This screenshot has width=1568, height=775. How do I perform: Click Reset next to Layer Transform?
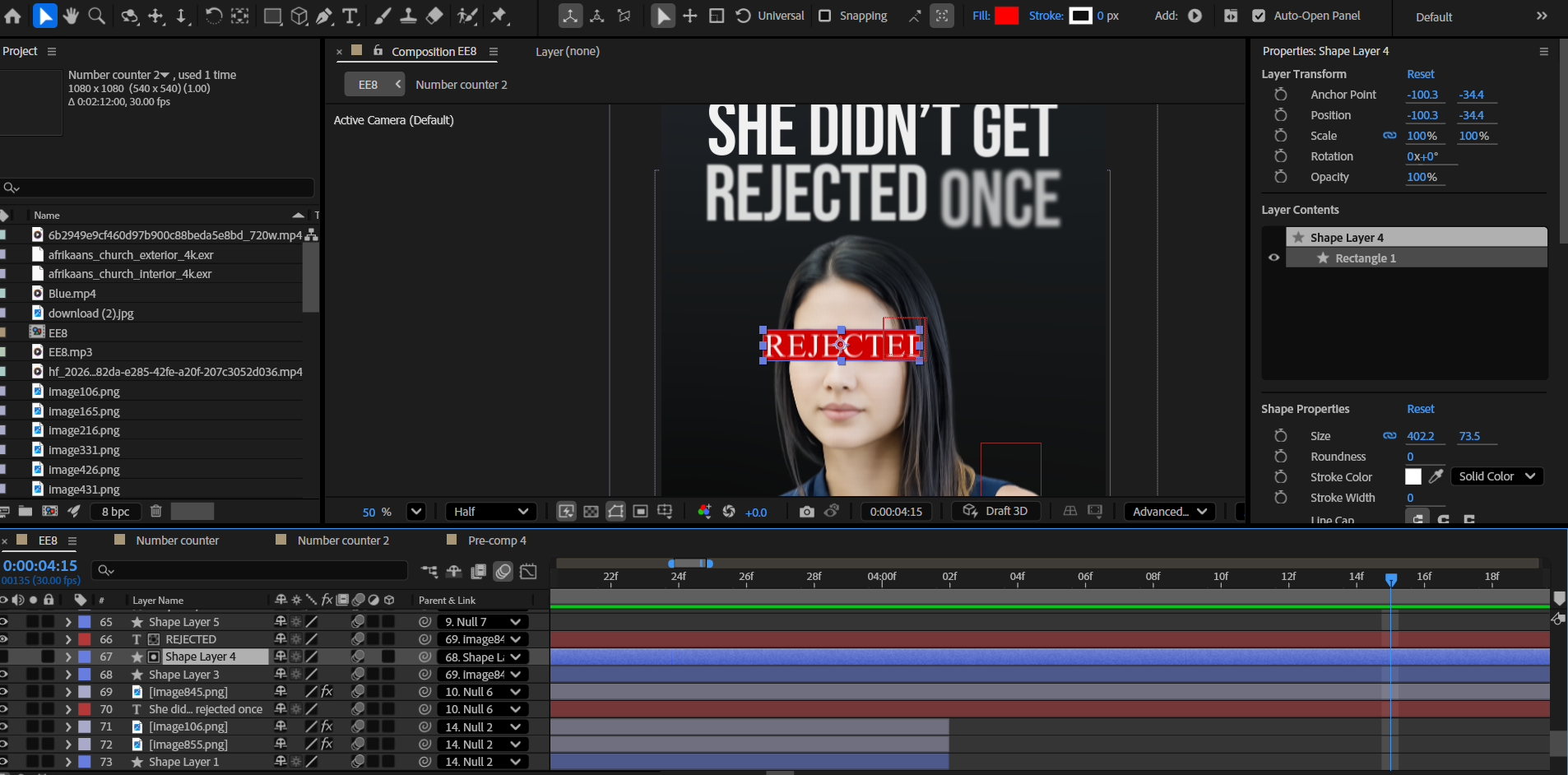click(1420, 74)
